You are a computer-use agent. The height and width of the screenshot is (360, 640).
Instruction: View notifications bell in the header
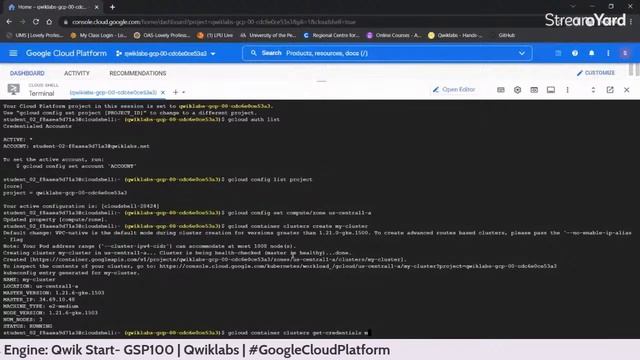coord(591,53)
